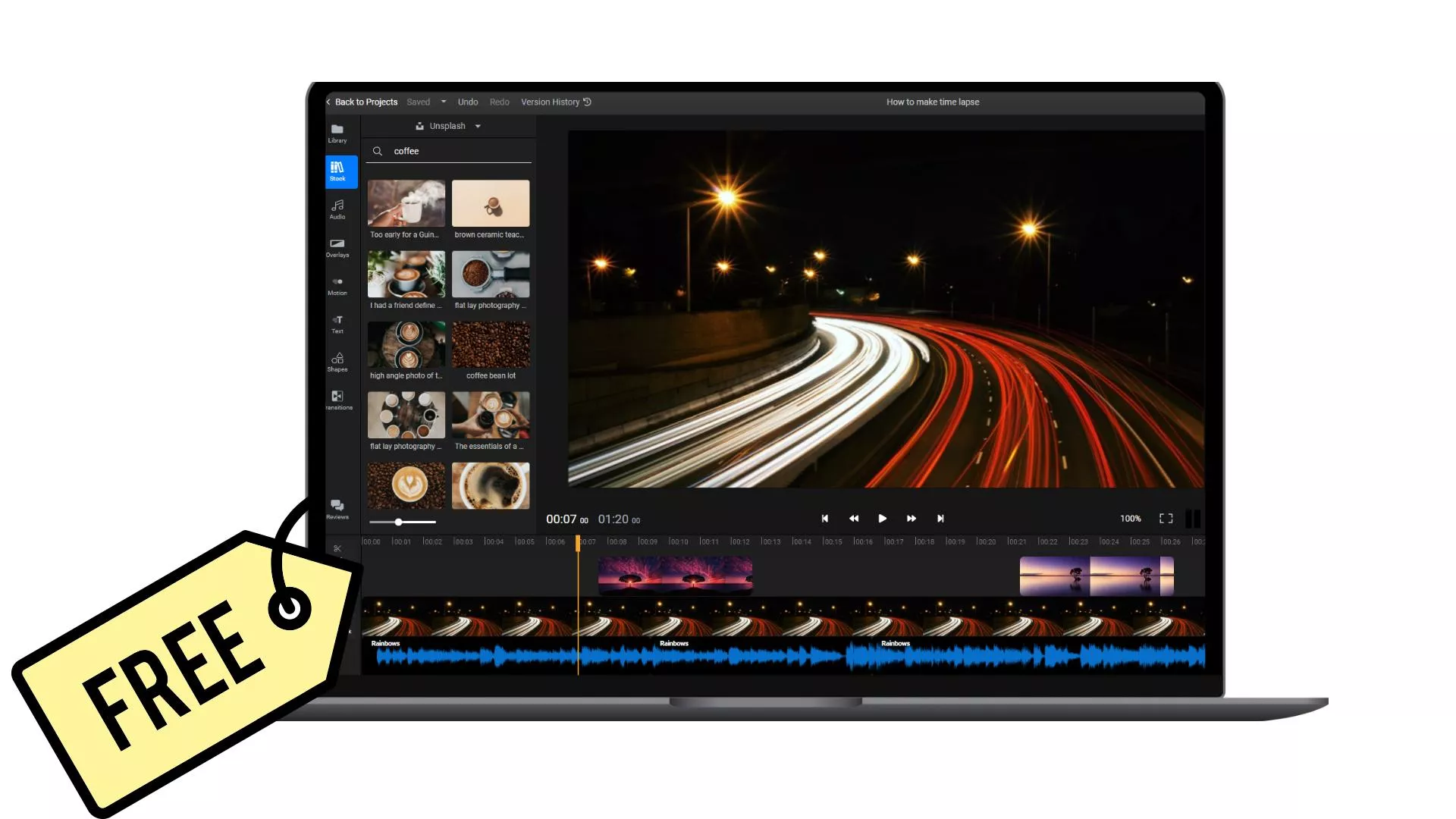Select Undo from the toolbar

[x=466, y=101]
